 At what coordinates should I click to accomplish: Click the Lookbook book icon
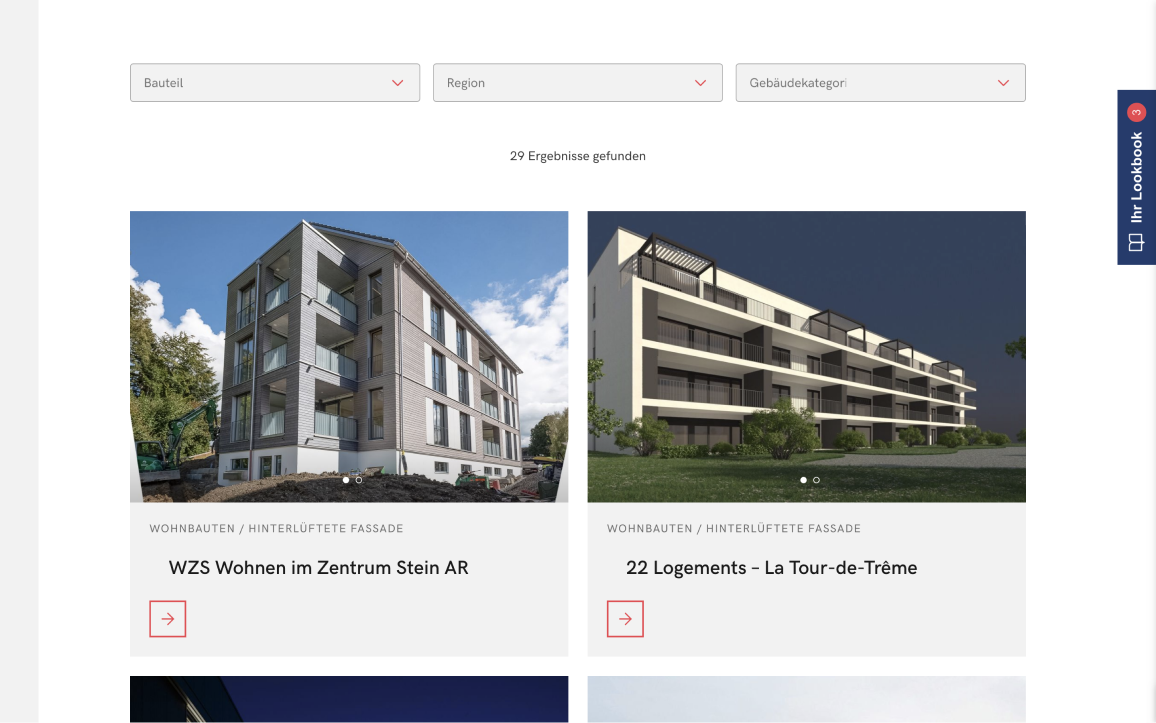point(1136,242)
